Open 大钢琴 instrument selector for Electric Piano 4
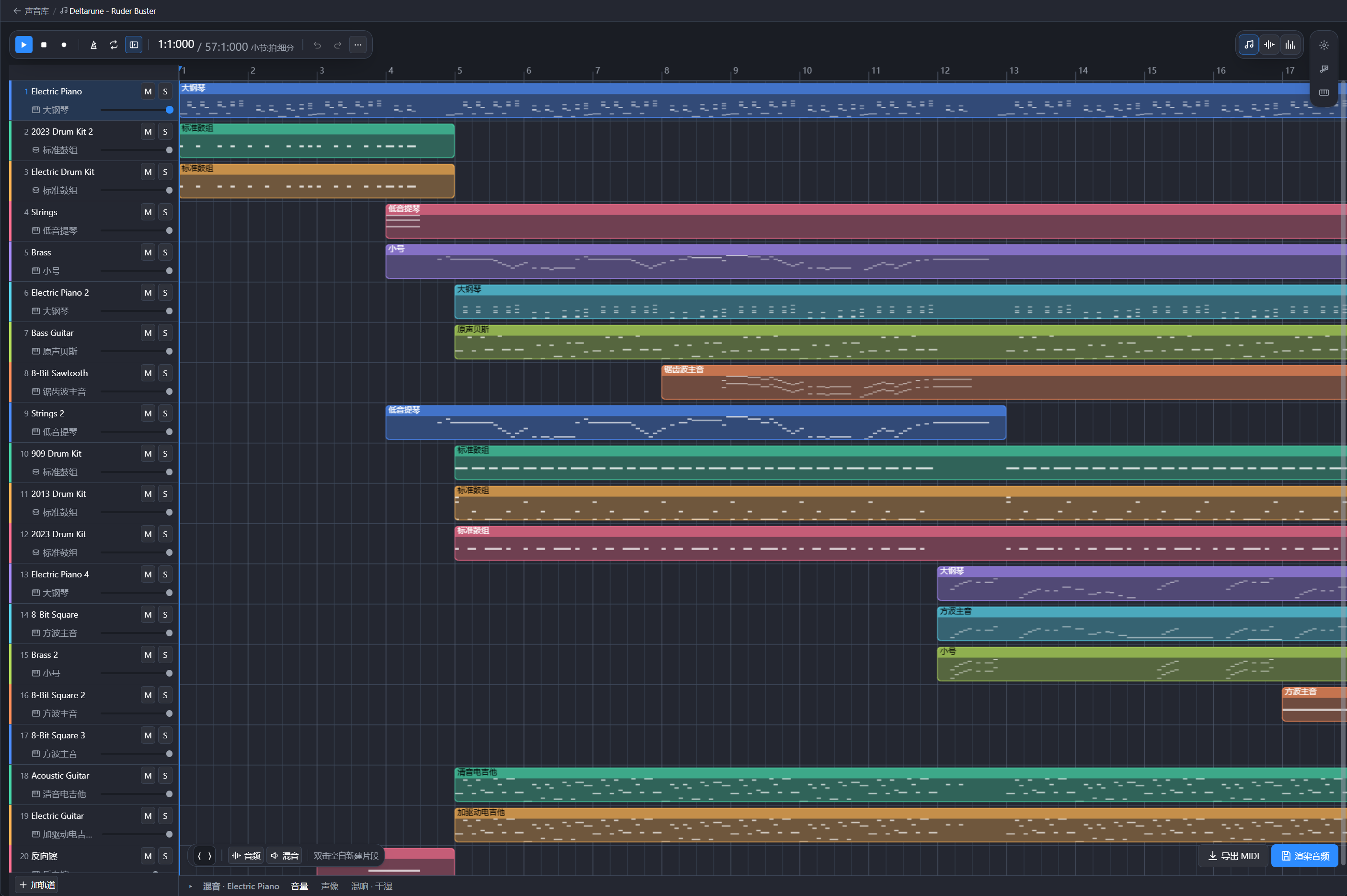Viewport: 1347px width, 896px height. tap(50, 593)
